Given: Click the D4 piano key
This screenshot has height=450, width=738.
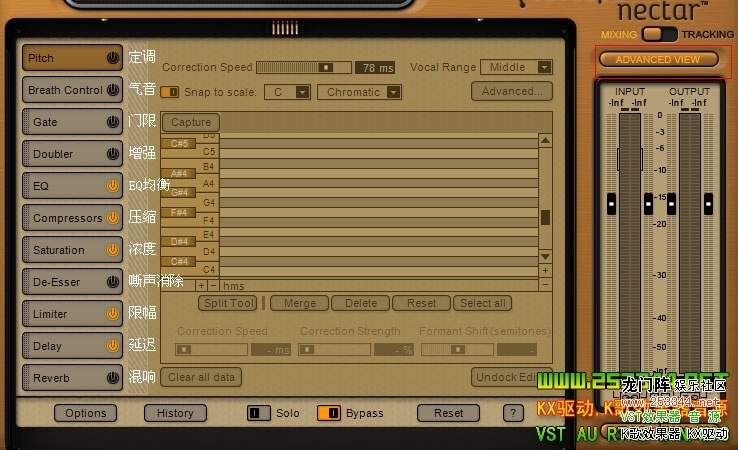Looking at the screenshot, I should coord(208,251).
